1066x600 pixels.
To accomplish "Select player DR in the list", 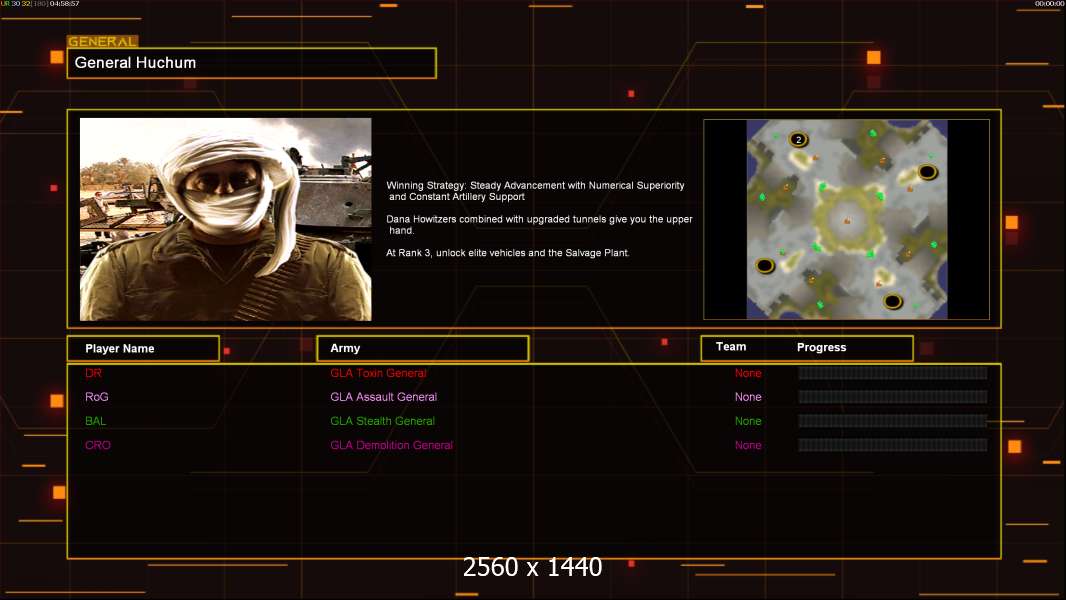I will pyautogui.click(x=93, y=373).
